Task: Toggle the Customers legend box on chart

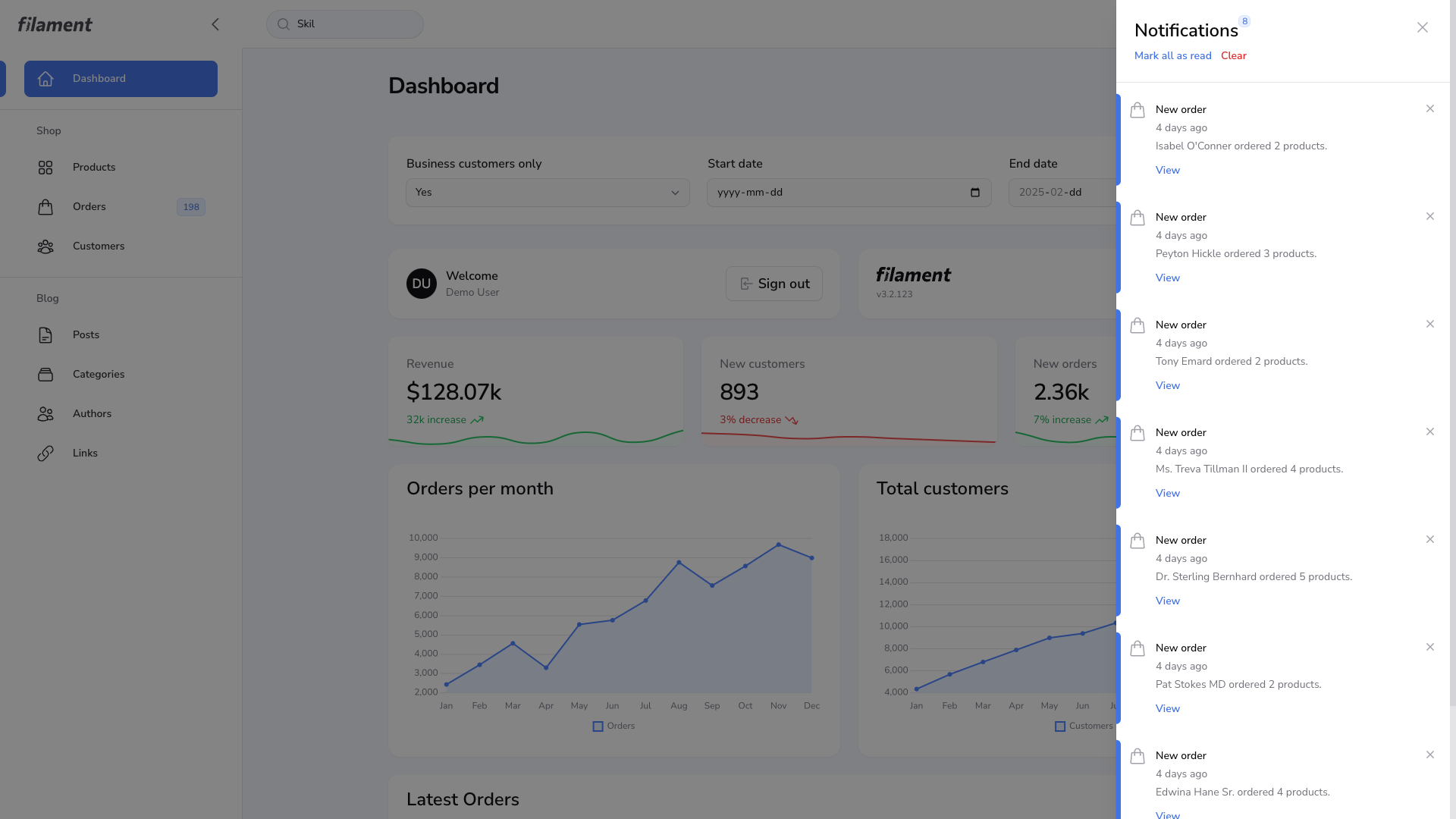Action: tap(1060, 726)
